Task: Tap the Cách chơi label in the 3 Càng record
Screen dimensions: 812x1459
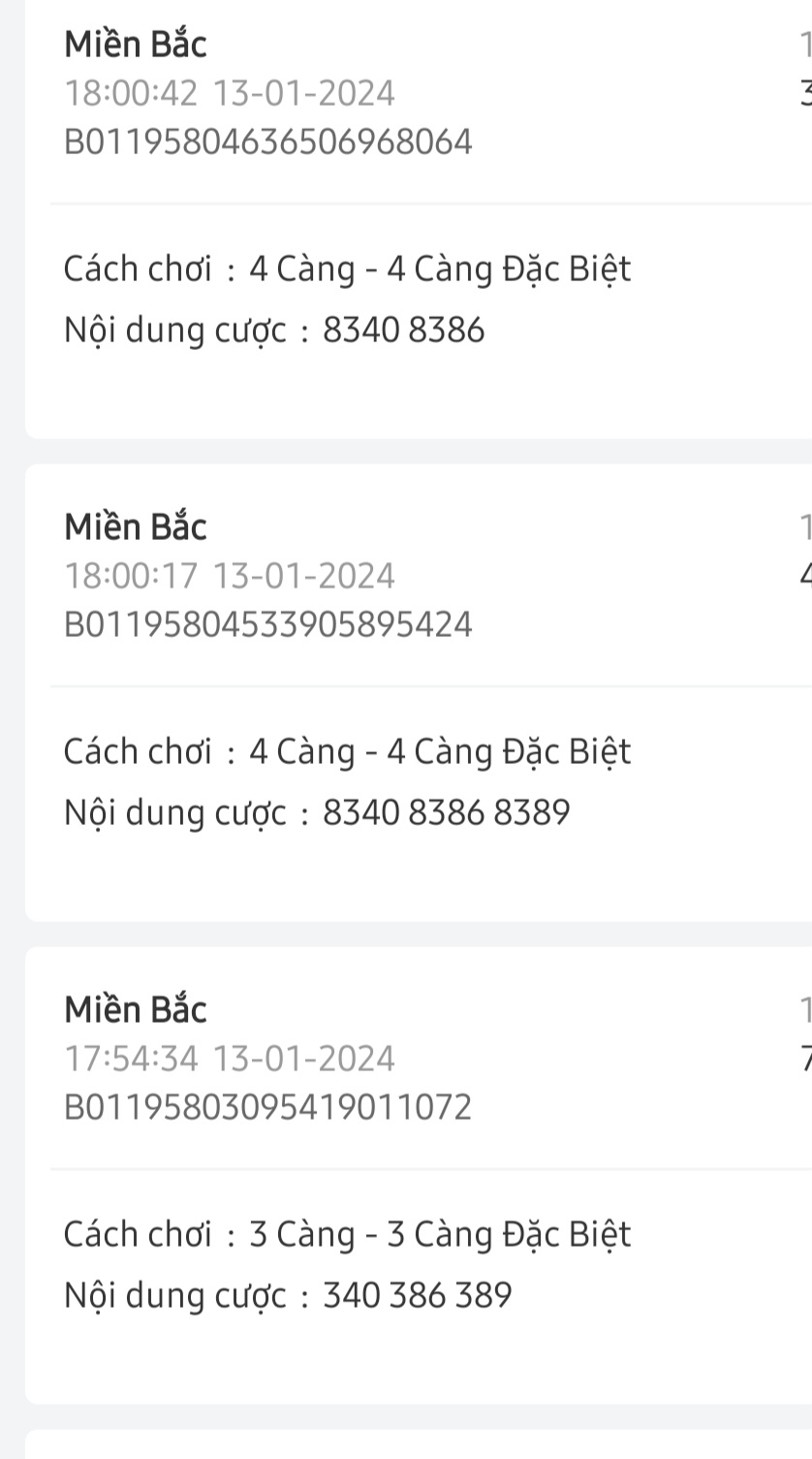Action: 138,1233
